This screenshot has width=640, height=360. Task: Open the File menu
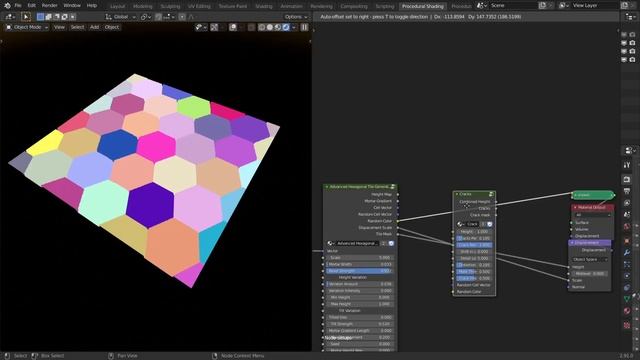[x=18, y=6]
